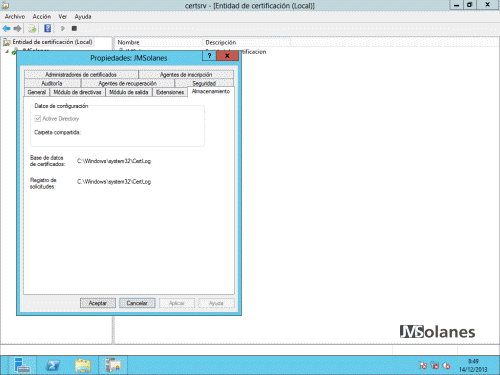Switch to Agentes de recuperación tab
Image resolution: width=500 pixels, height=375 pixels.
click(128, 83)
